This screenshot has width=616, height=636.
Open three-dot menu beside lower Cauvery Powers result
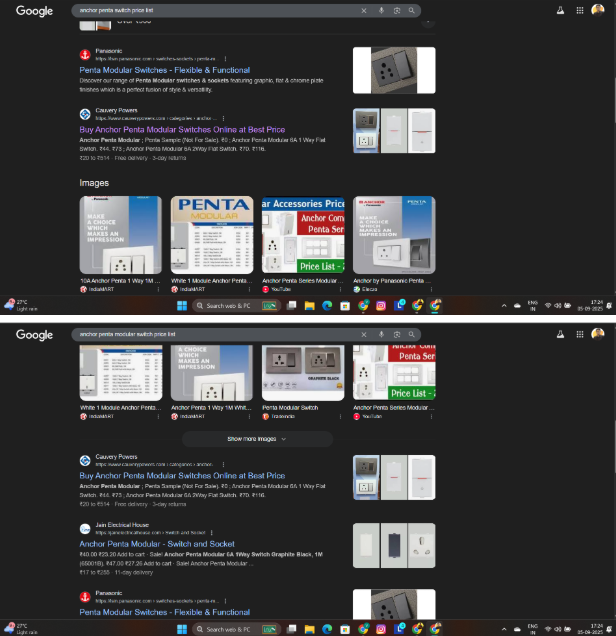point(223,464)
